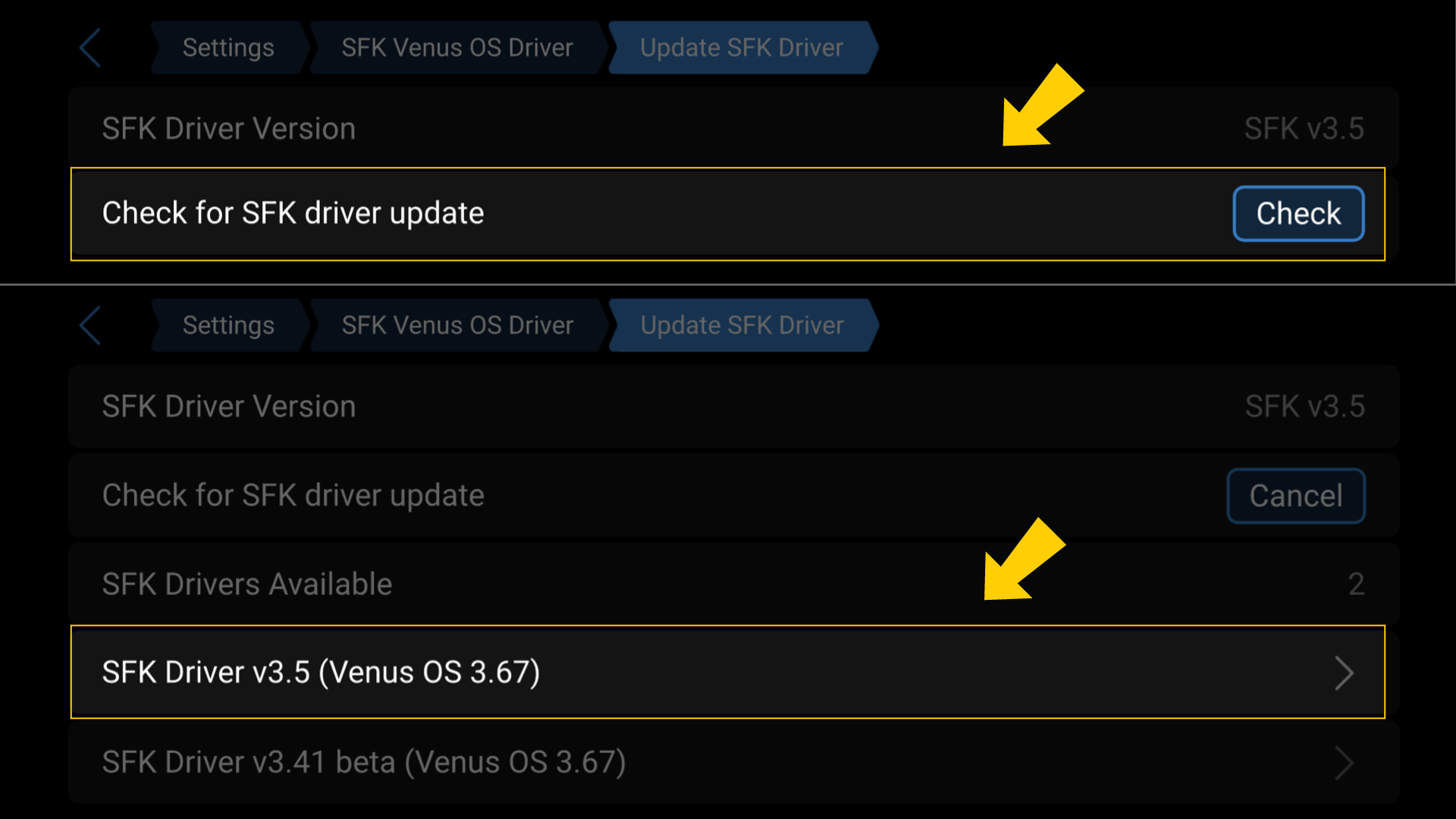Click the back arrow in the bottom screen
This screenshot has width=1456, height=819.
coord(89,325)
